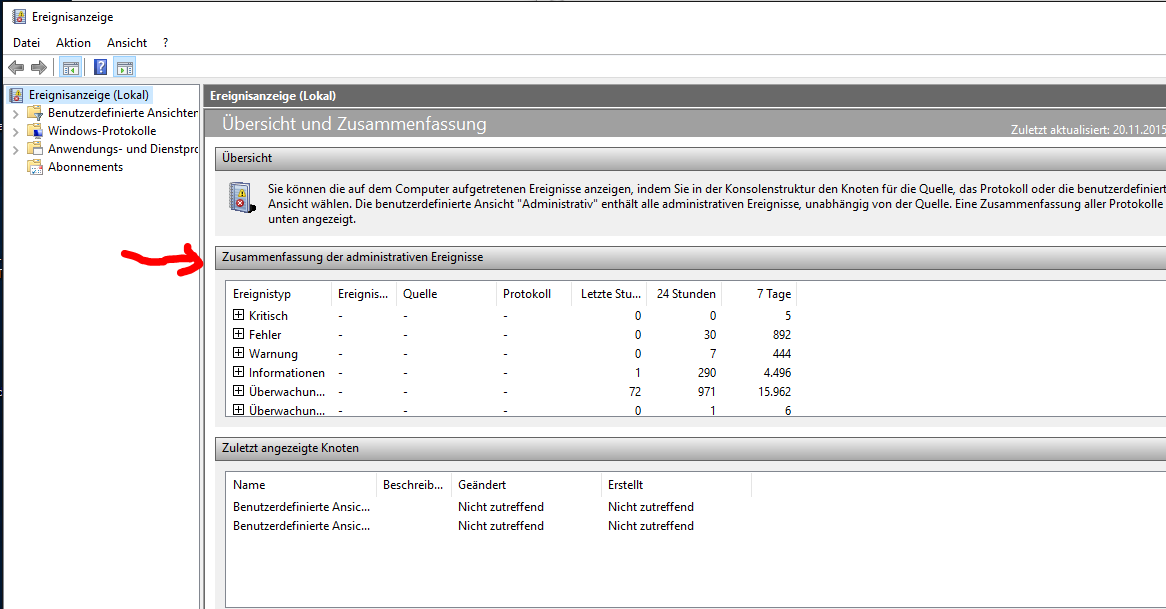Sort by Name column header

pos(301,485)
